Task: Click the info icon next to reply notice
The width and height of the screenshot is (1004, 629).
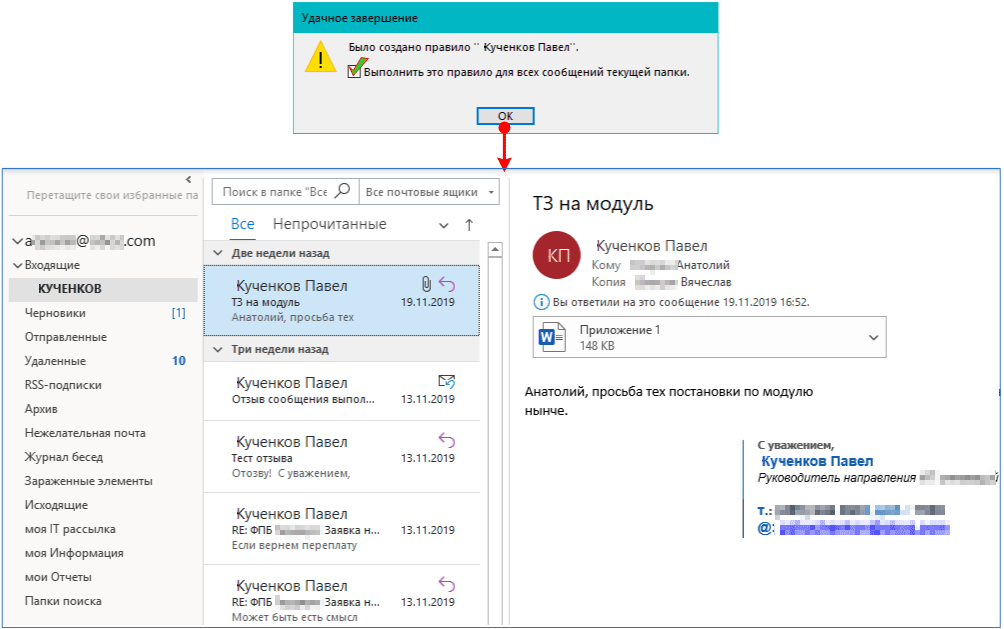Action: coord(541,302)
